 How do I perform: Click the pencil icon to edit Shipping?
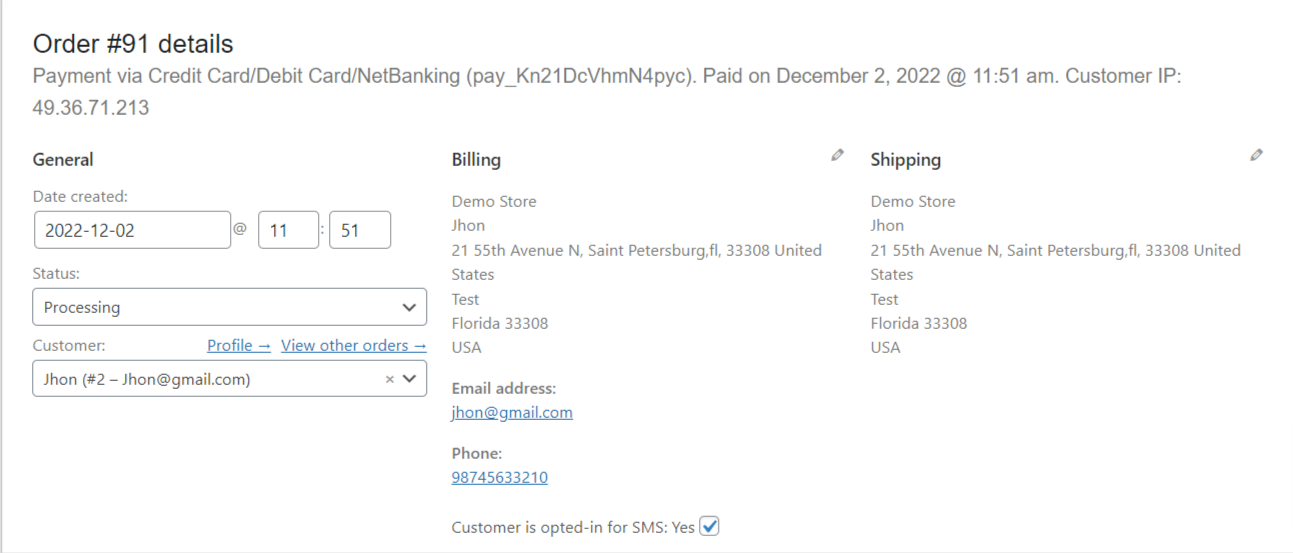1256,155
